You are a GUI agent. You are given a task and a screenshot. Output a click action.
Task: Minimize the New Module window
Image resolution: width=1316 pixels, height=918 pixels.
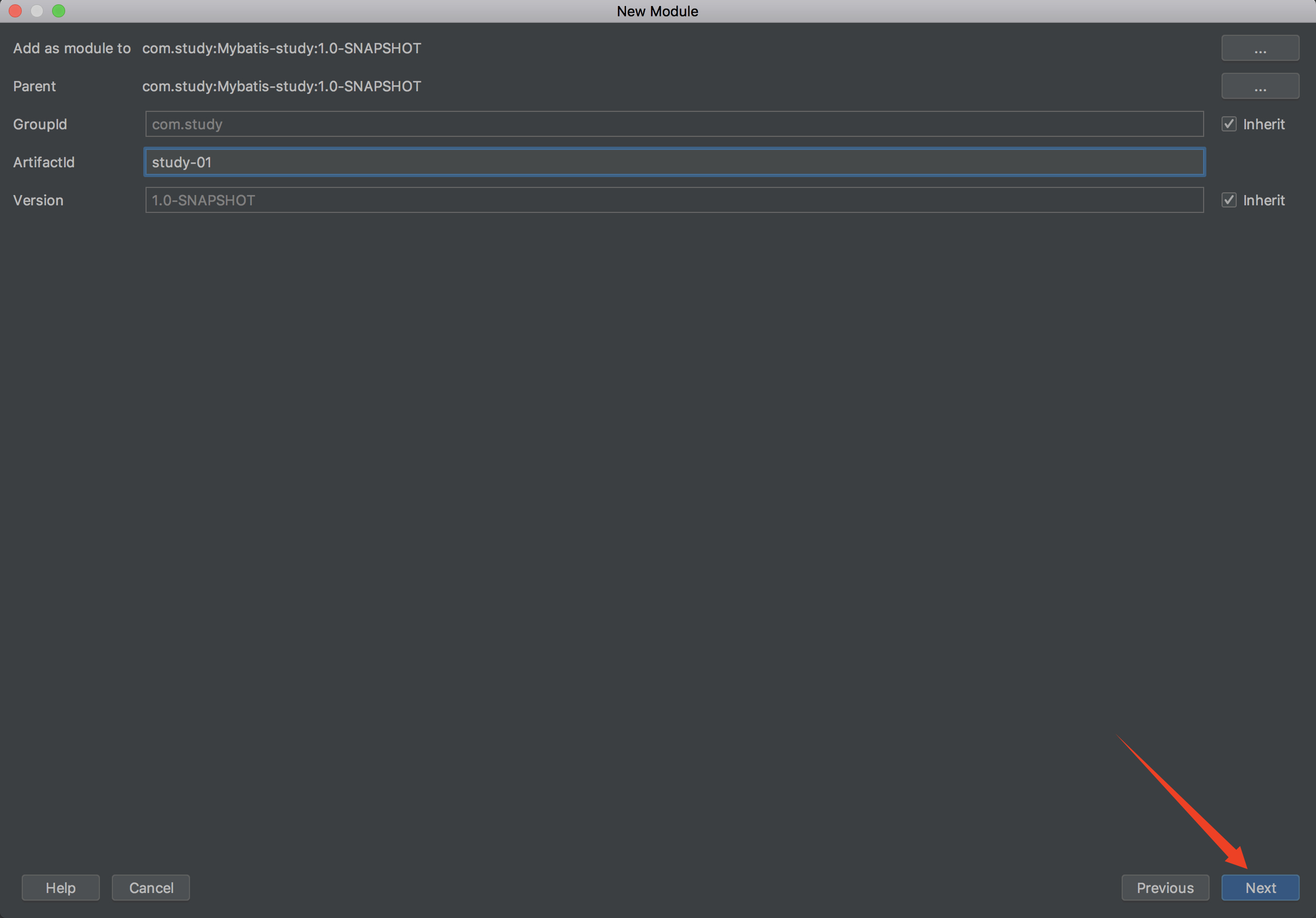click(x=37, y=11)
